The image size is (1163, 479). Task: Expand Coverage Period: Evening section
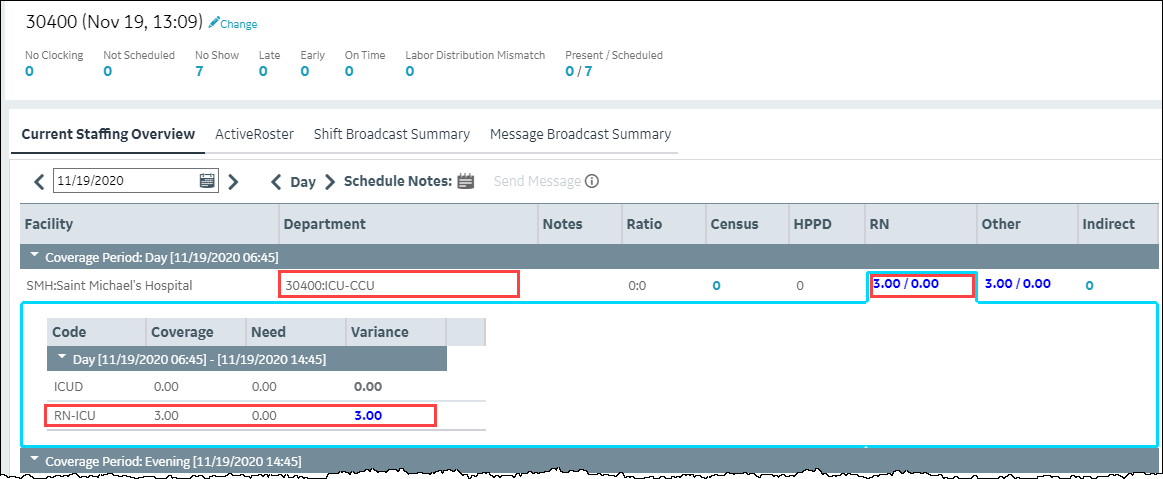coord(34,460)
